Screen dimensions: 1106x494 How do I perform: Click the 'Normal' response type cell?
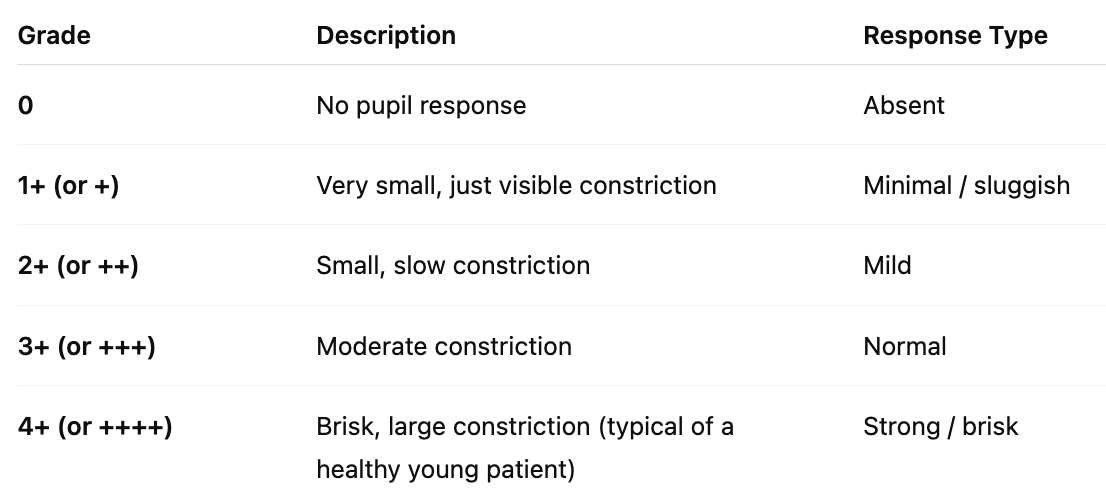click(x=905, y=346)
